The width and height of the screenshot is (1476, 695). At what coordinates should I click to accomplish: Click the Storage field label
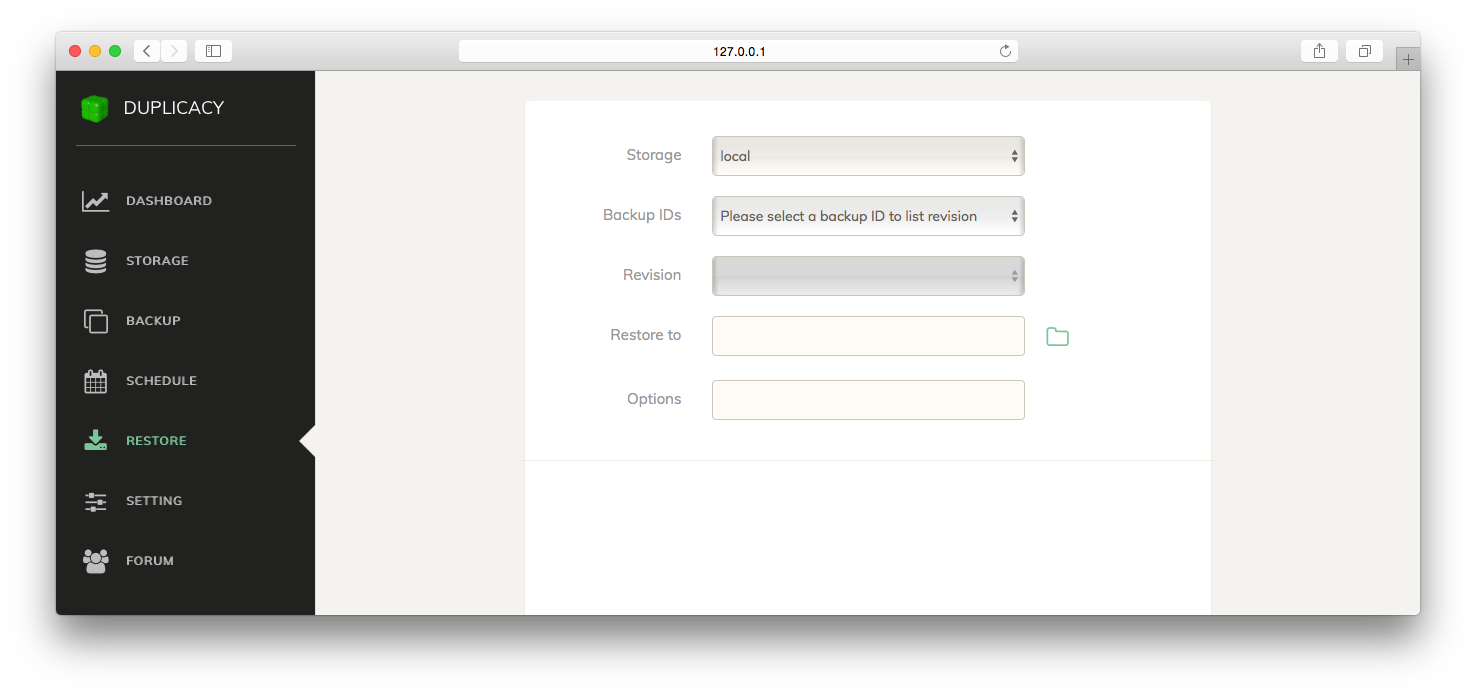pyautogui.click(x=654, y=155)
